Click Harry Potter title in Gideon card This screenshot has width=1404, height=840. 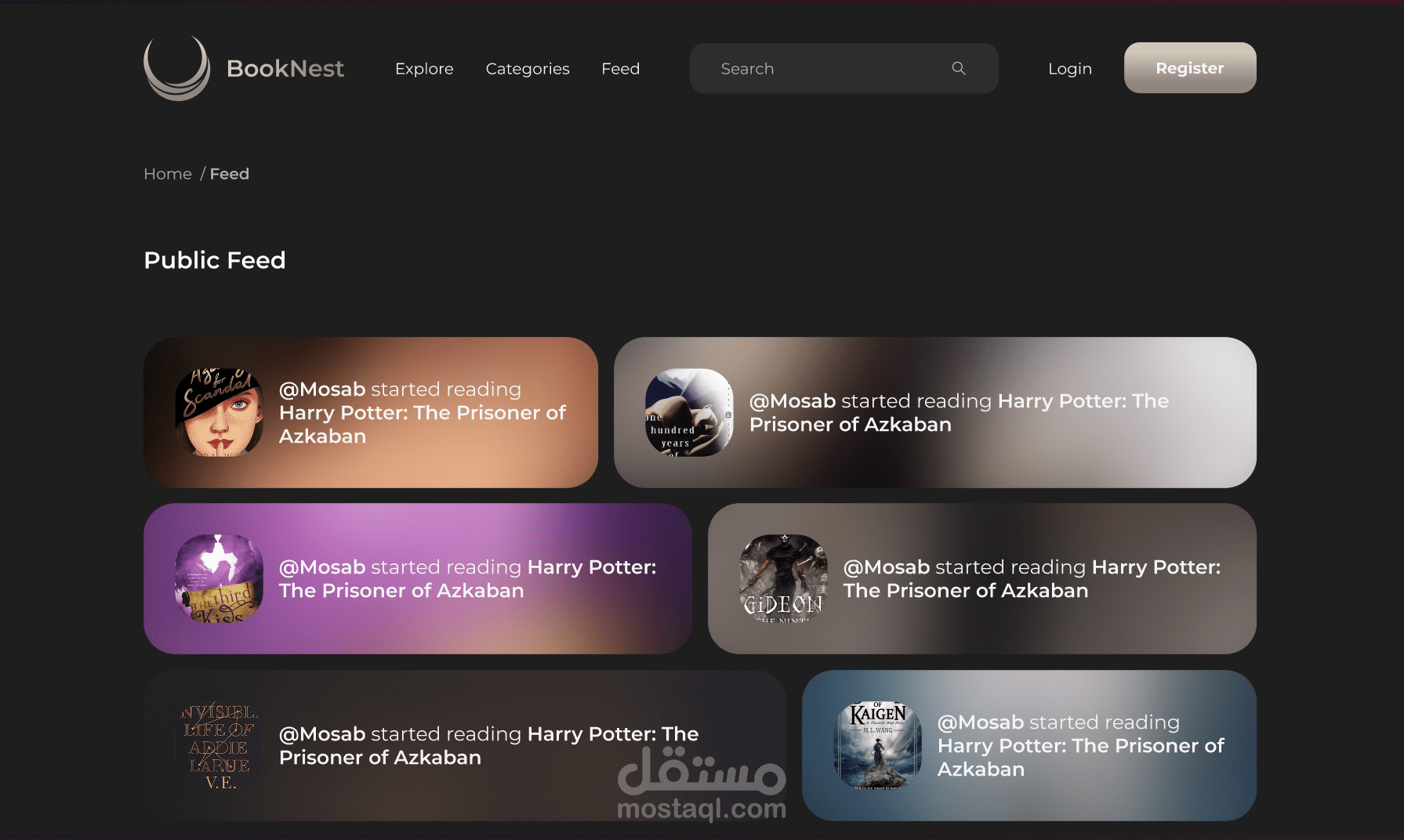(1032, 579)
